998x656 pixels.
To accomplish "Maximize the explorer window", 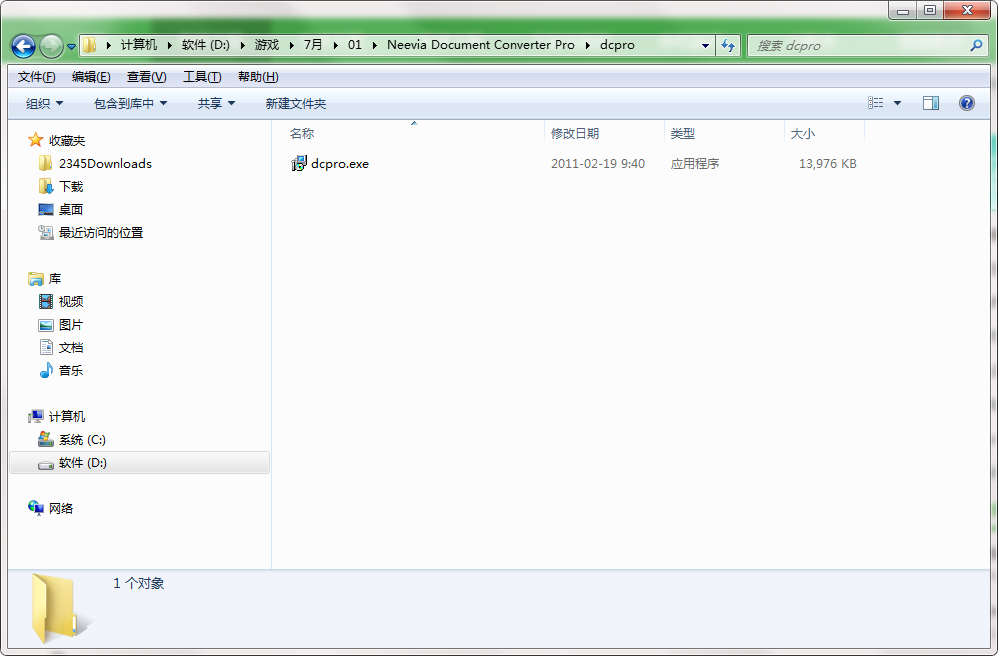I will [x=930, y=10].
